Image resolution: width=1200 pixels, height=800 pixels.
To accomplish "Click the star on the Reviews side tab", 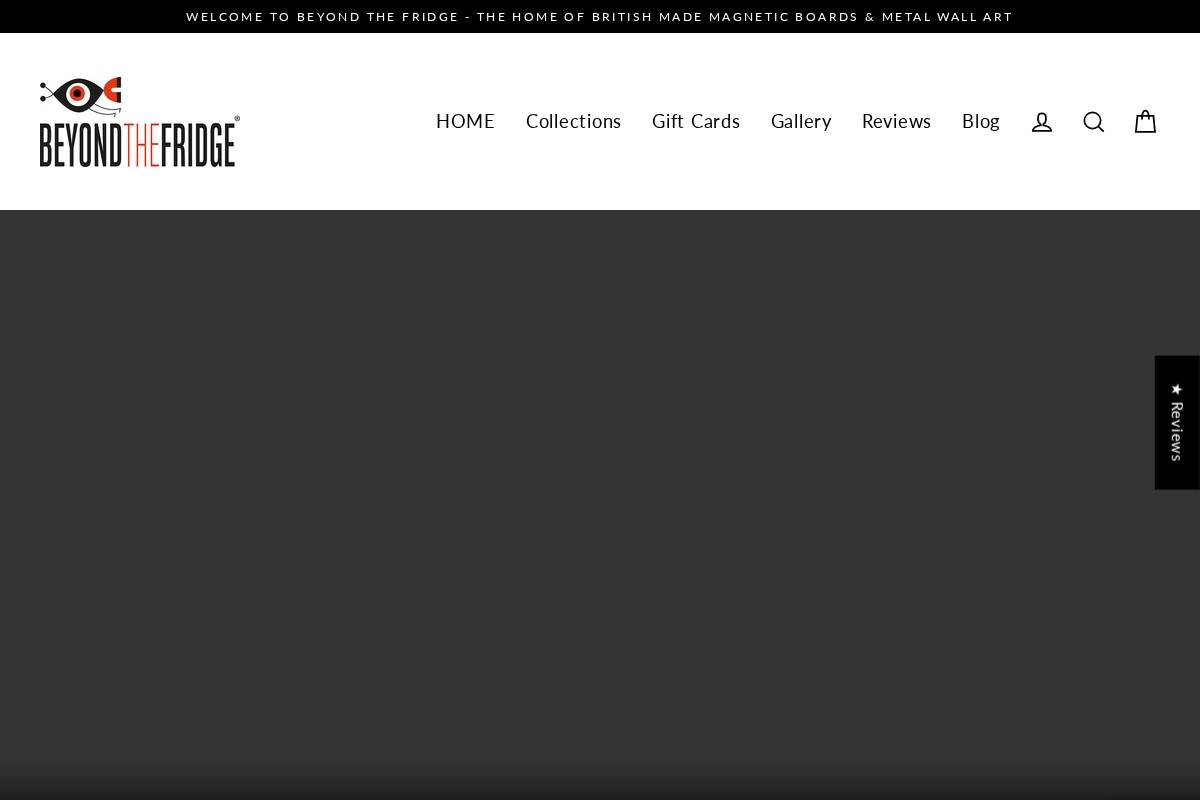I will click(1177, 389).
